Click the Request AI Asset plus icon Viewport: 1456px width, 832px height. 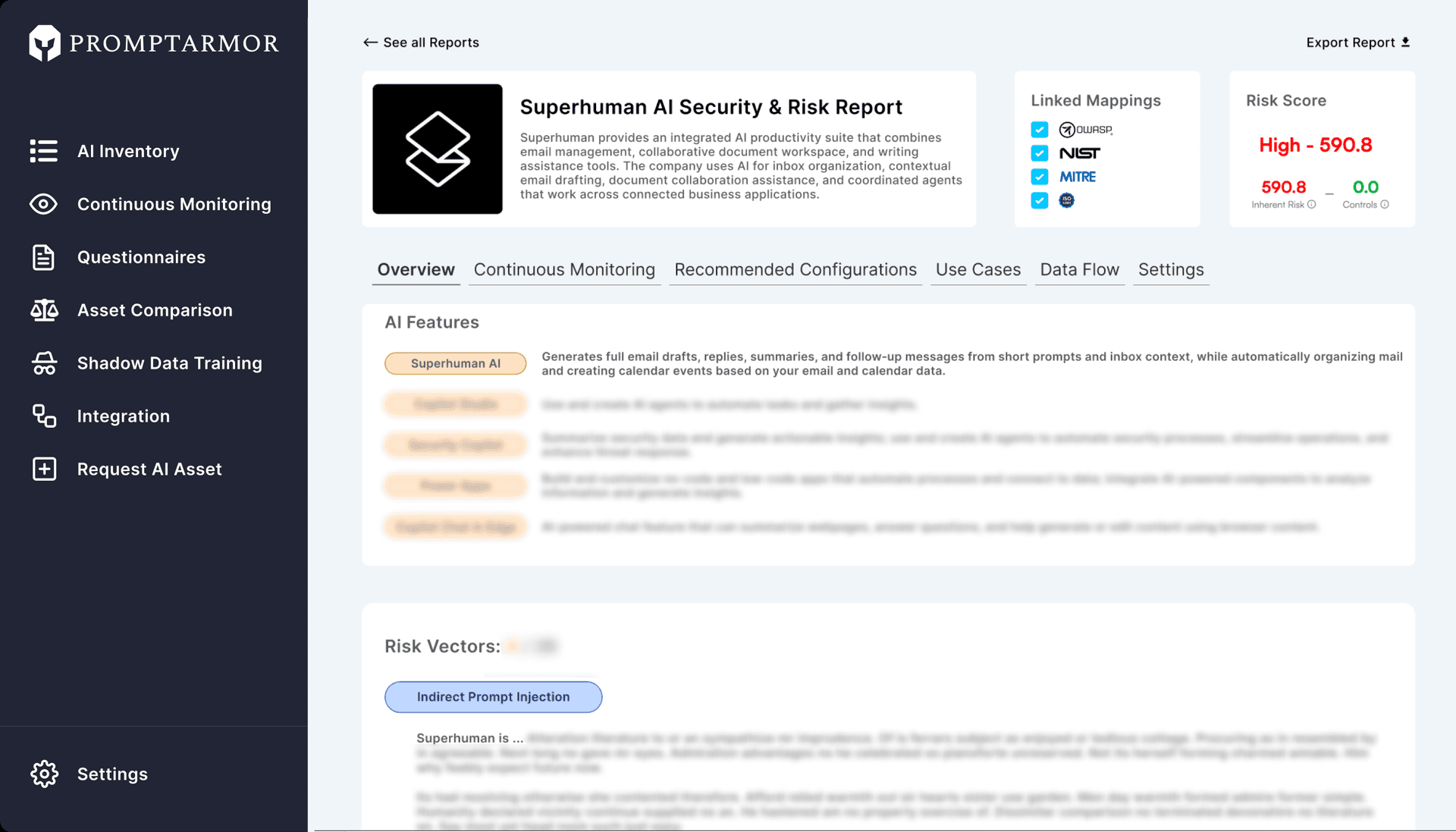pyautogui.click(x=44, y=469)
